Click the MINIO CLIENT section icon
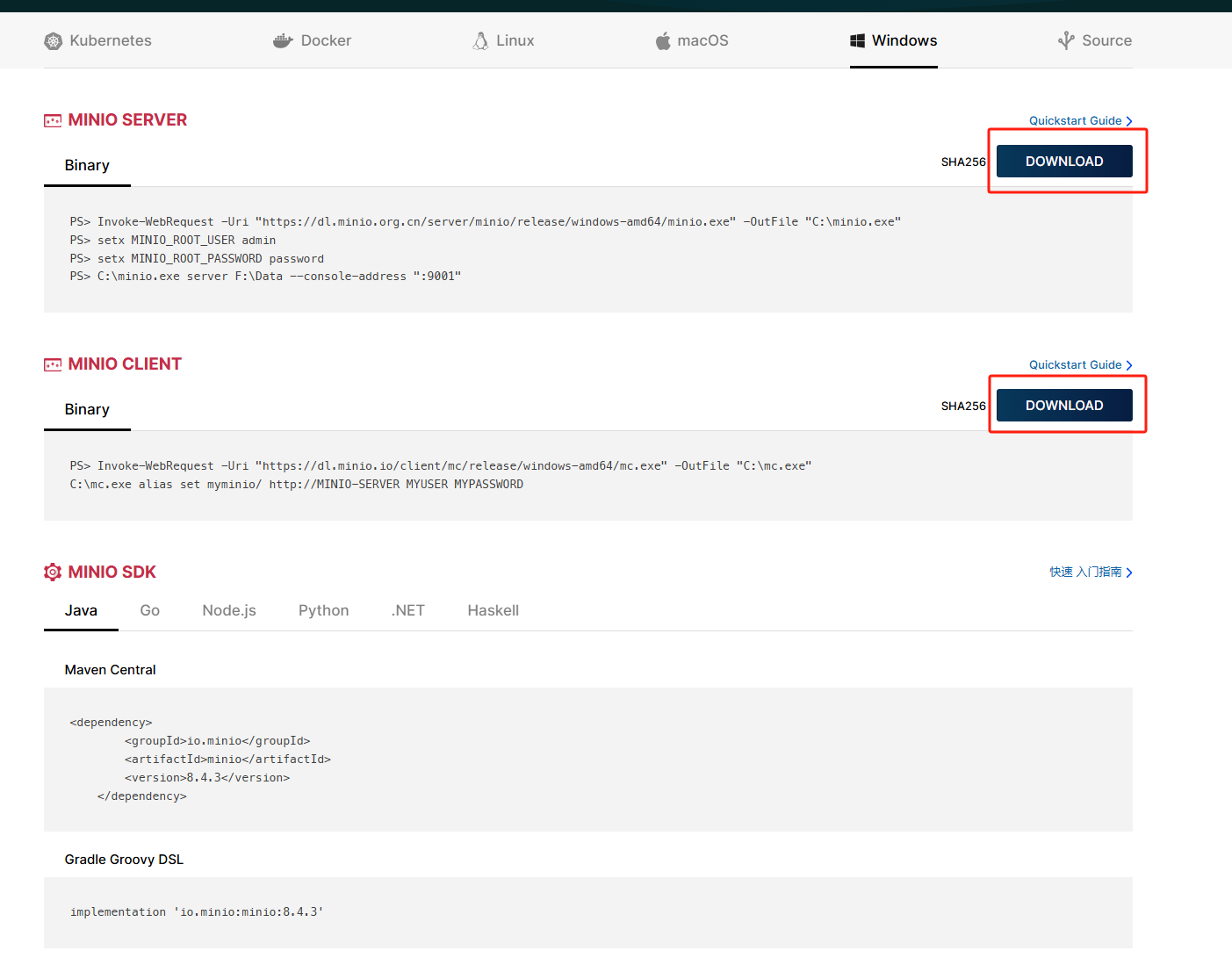This screenshot has height=965, width=1232. tap(53, 364)
